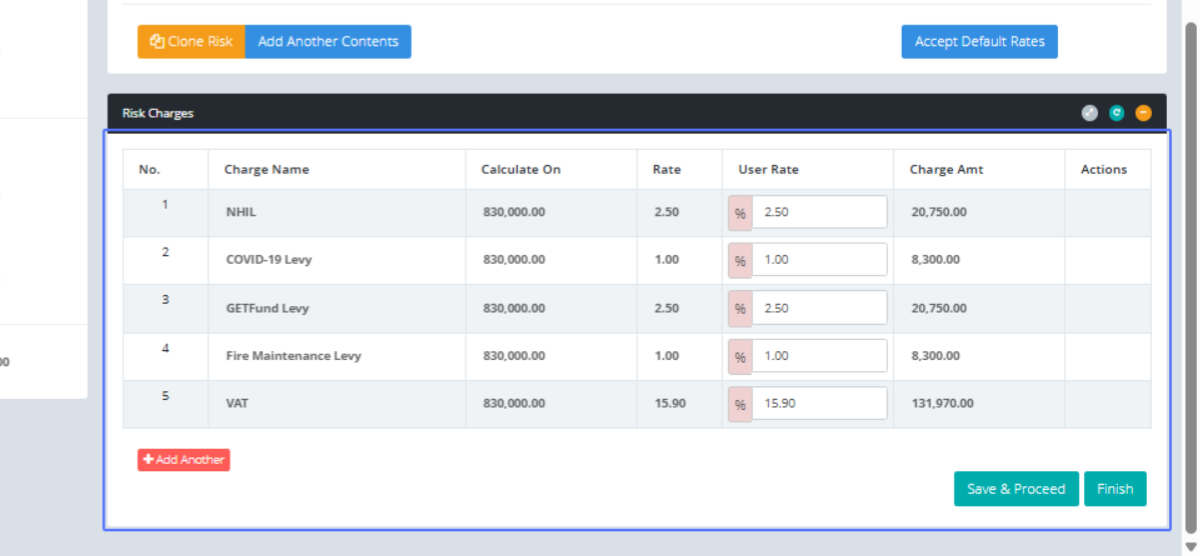Click the percent icon in the GETFund Levy row
The image size is (1200, 556).
(x=740, y=308)
